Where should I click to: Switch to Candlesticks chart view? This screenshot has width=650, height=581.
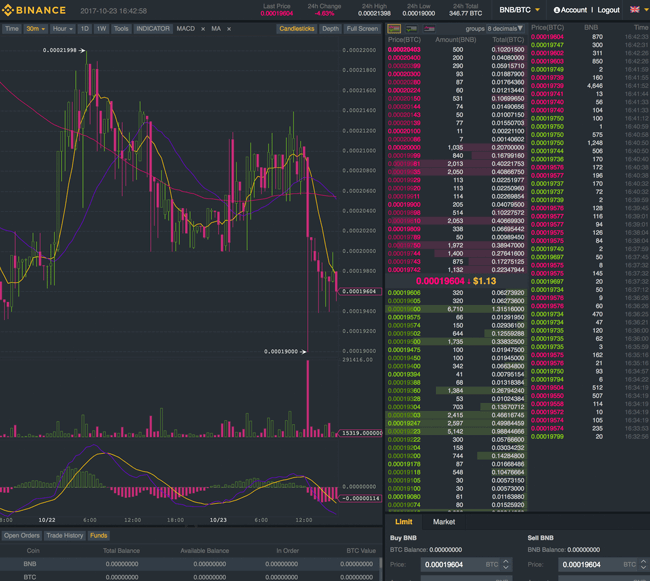coord(297,29)
